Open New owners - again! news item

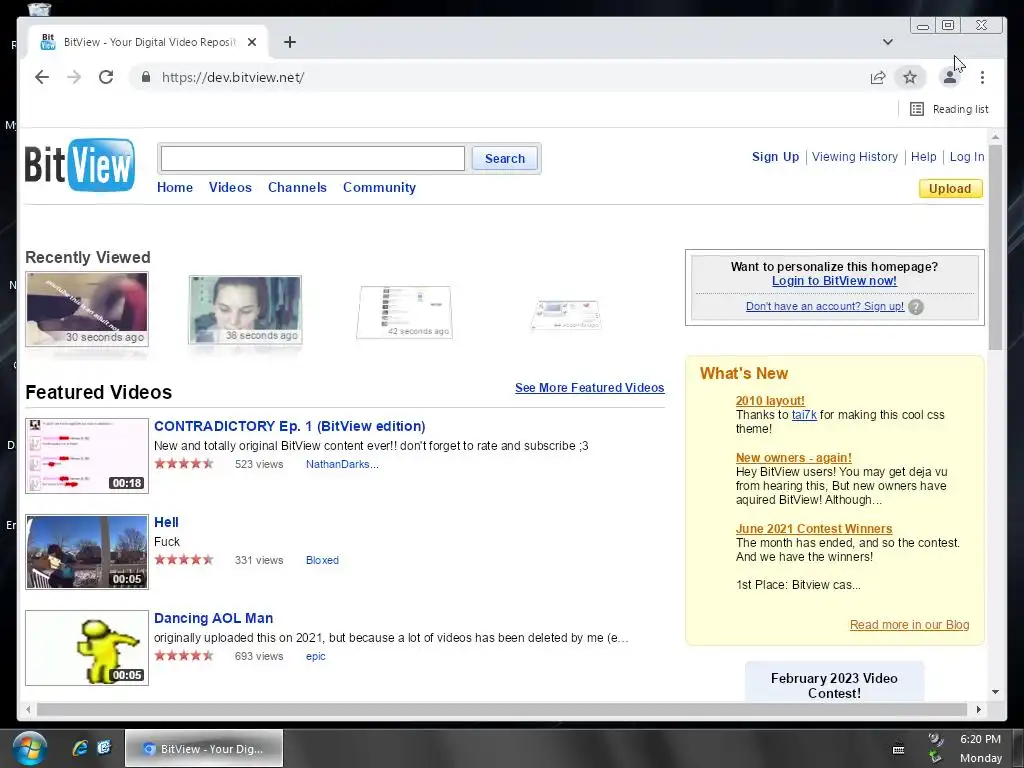(793, 458)
